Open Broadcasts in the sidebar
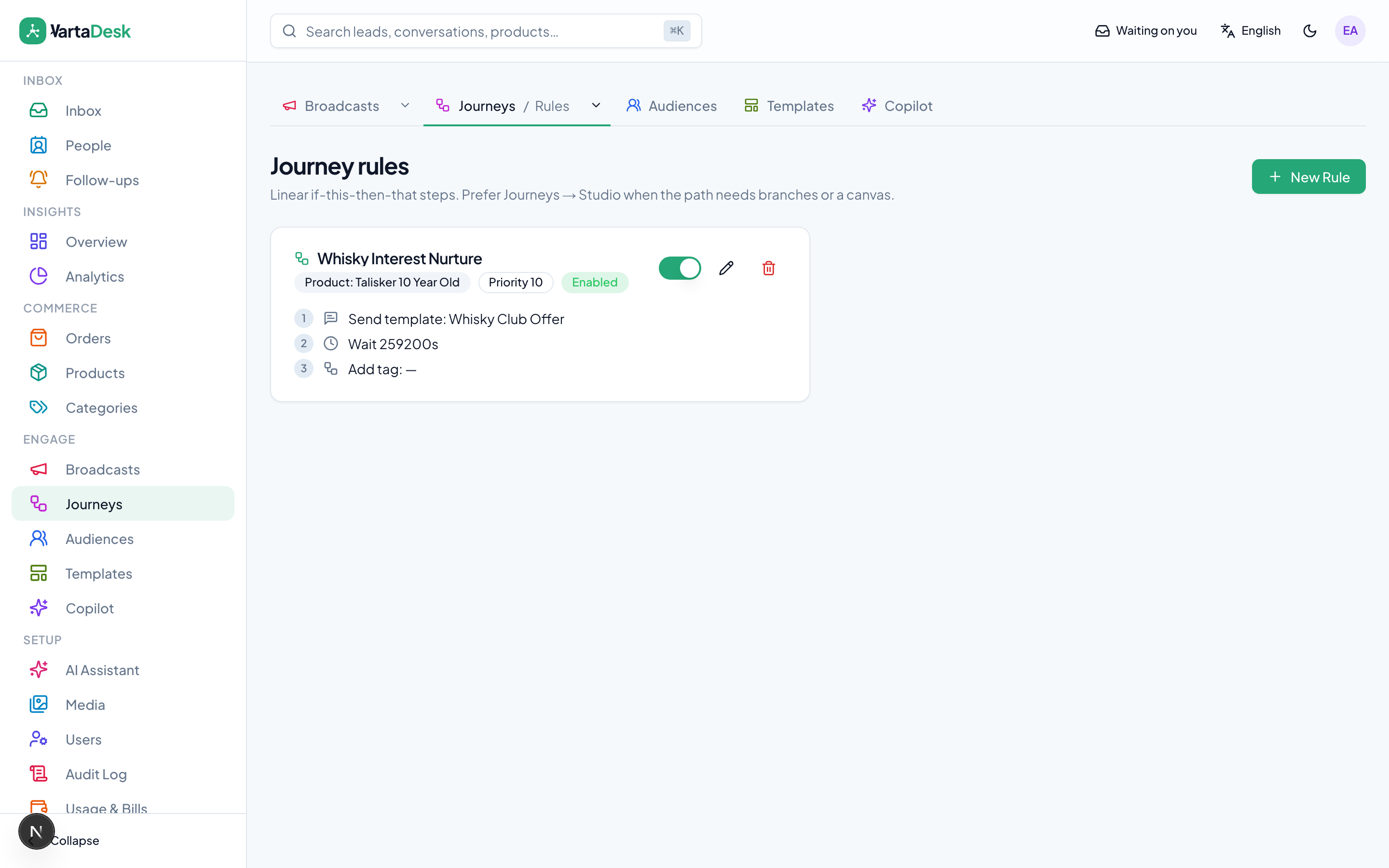Screen dimensions: 1389x868 [x=123, y=470]
